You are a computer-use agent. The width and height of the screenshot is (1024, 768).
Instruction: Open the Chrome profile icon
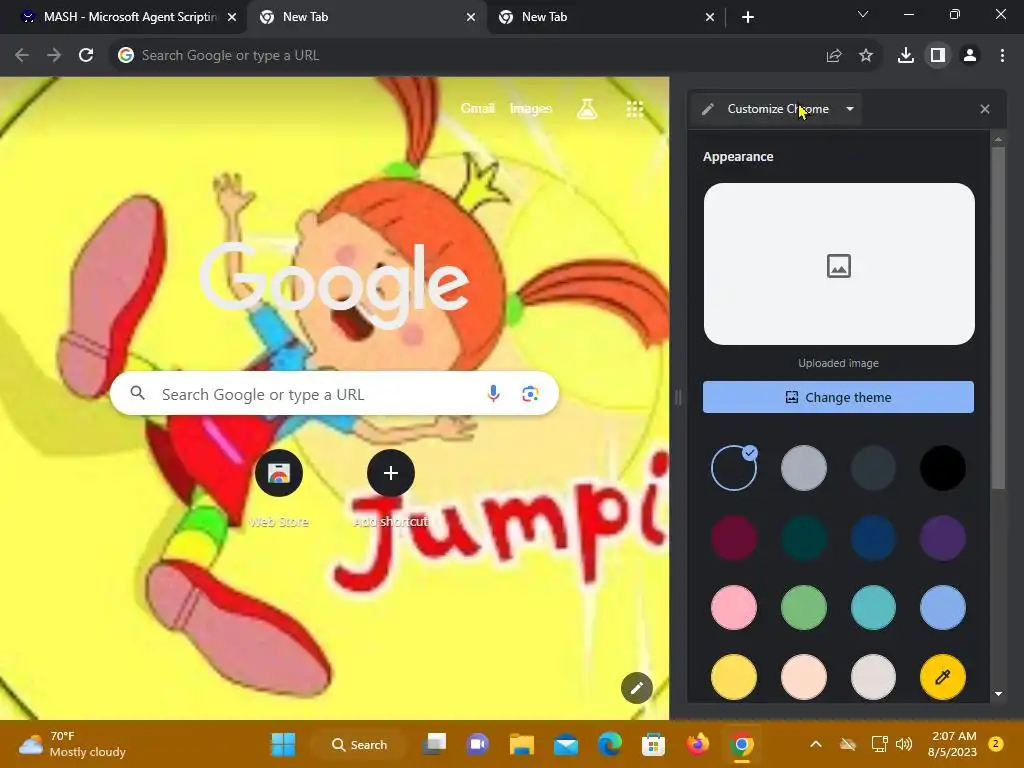click(x=970, y=56)
